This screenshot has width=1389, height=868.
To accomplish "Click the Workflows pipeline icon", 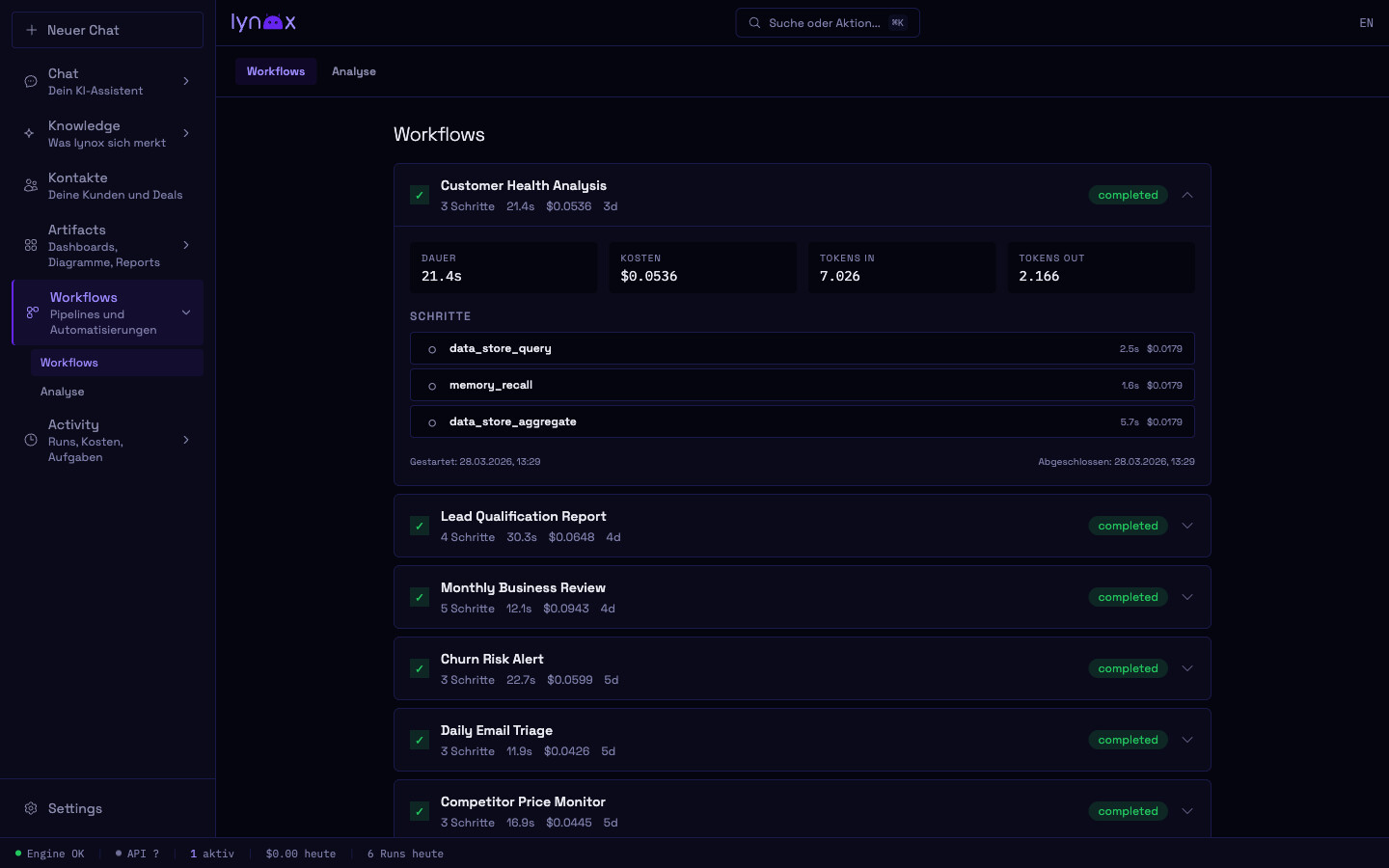I will click(x=30, y=312).
